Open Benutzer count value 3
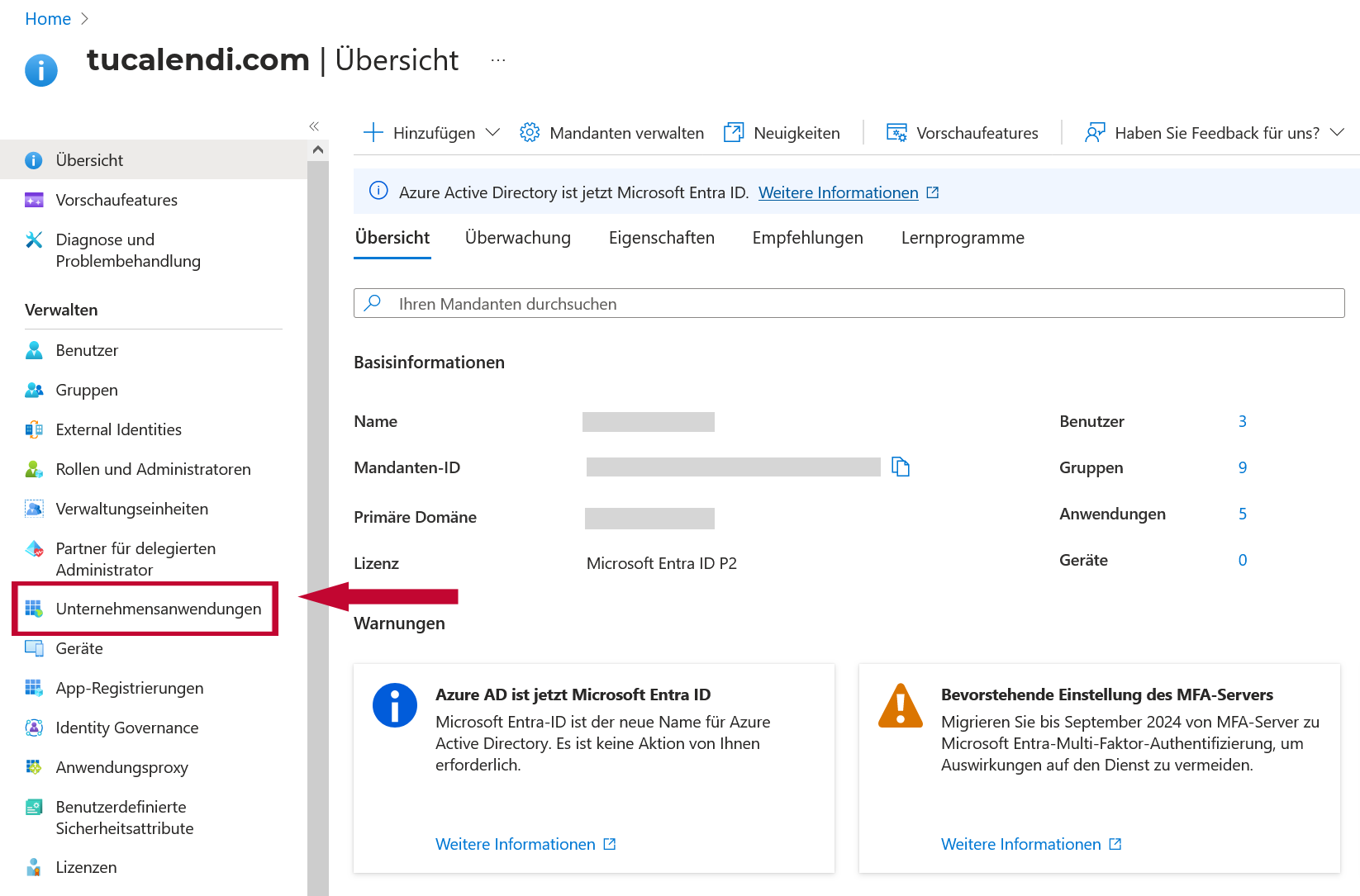Image resolution: width=1360 pixels, height=896 pixels. (x=1243, y=421)
